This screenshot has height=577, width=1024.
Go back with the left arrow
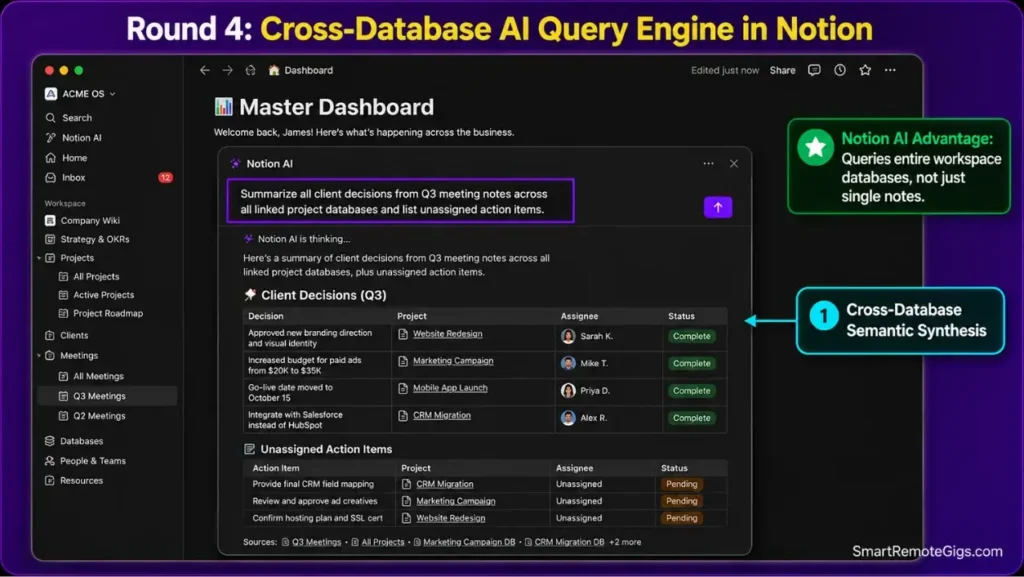[x=204, y=70]
